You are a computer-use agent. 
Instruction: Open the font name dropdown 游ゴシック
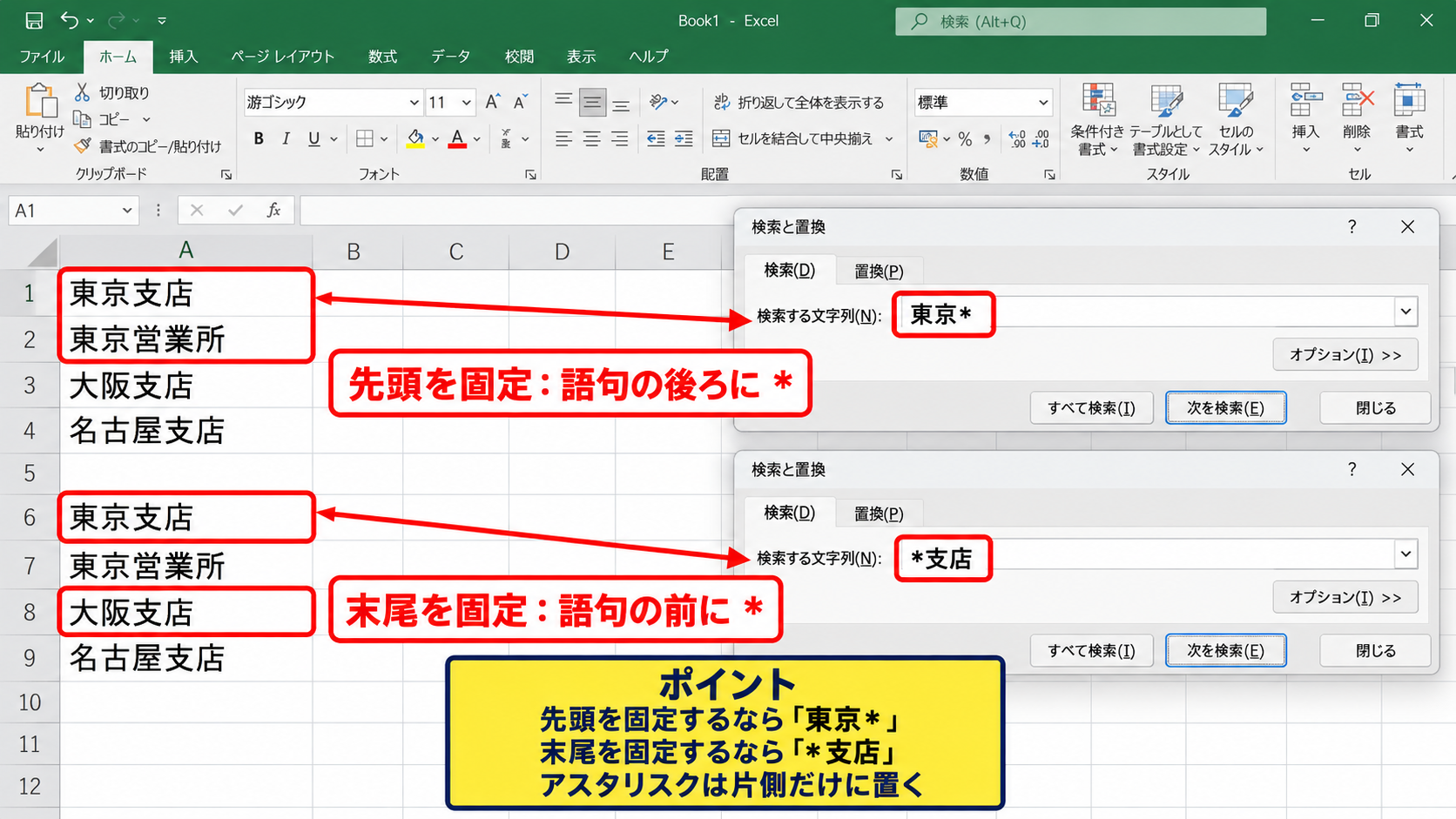click(414, 102)
